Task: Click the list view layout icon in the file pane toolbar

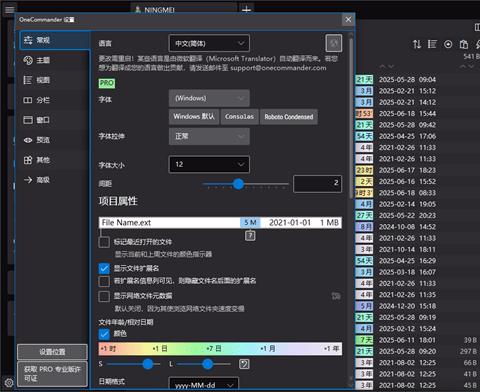Action: (432, 44)
